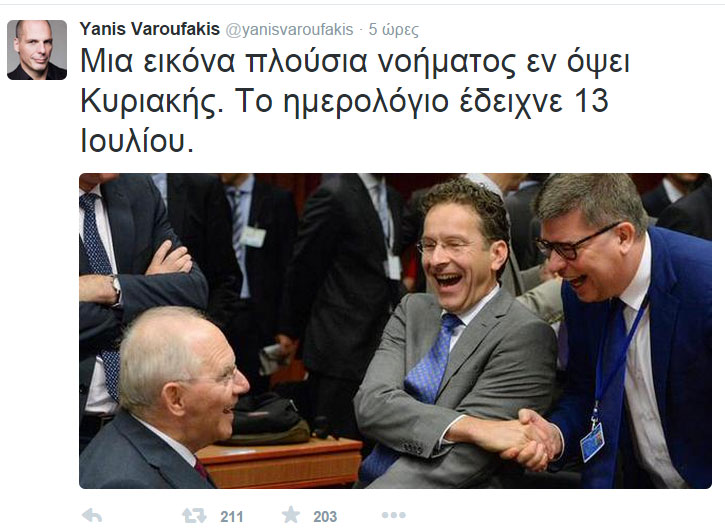The height and width of the screenshot is (531, 725).
Task: Favorite the tweet with the star icon
Action: coord(291,515)
